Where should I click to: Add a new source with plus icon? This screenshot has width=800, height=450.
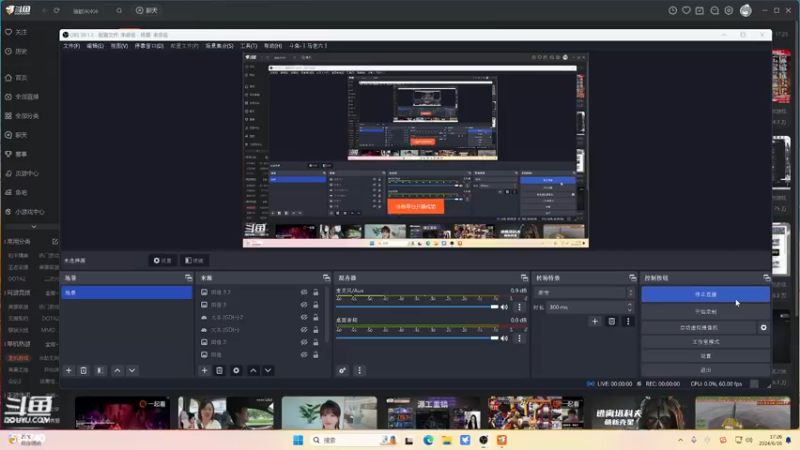(x=205, y=370)
